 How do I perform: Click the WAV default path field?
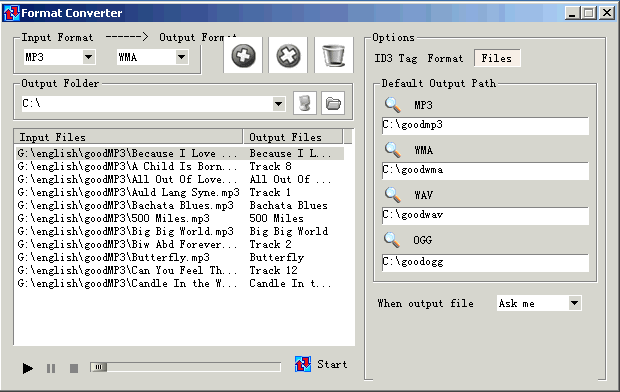(x=485, y=215)
